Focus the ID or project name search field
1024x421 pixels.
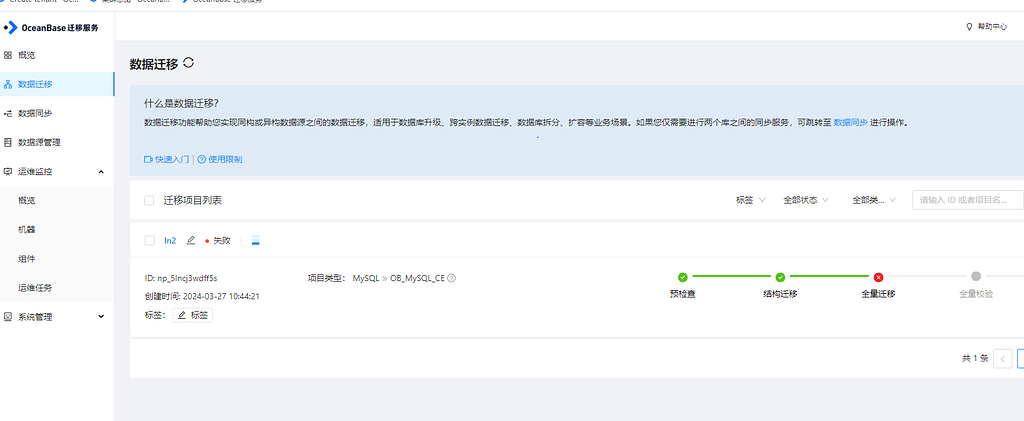968,200
